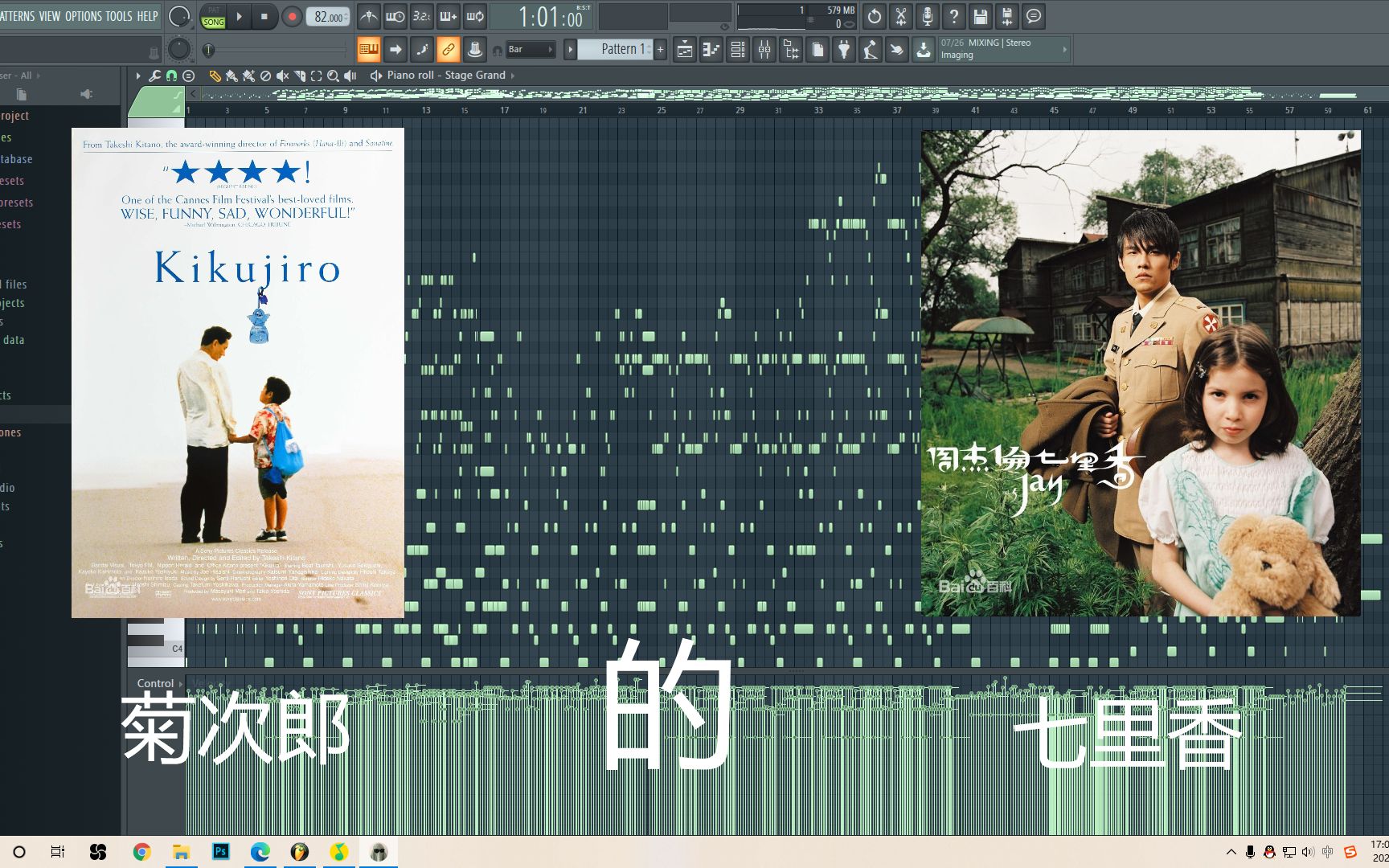Open the Channel rack icon

click(x=738, y=50)
